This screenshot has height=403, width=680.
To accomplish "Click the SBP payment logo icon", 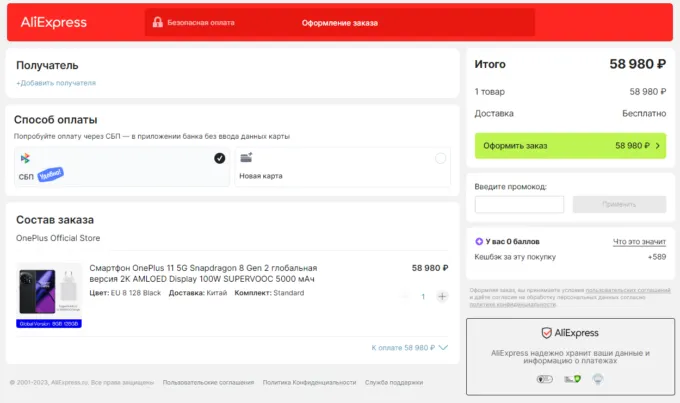I will tap(25, 158).
